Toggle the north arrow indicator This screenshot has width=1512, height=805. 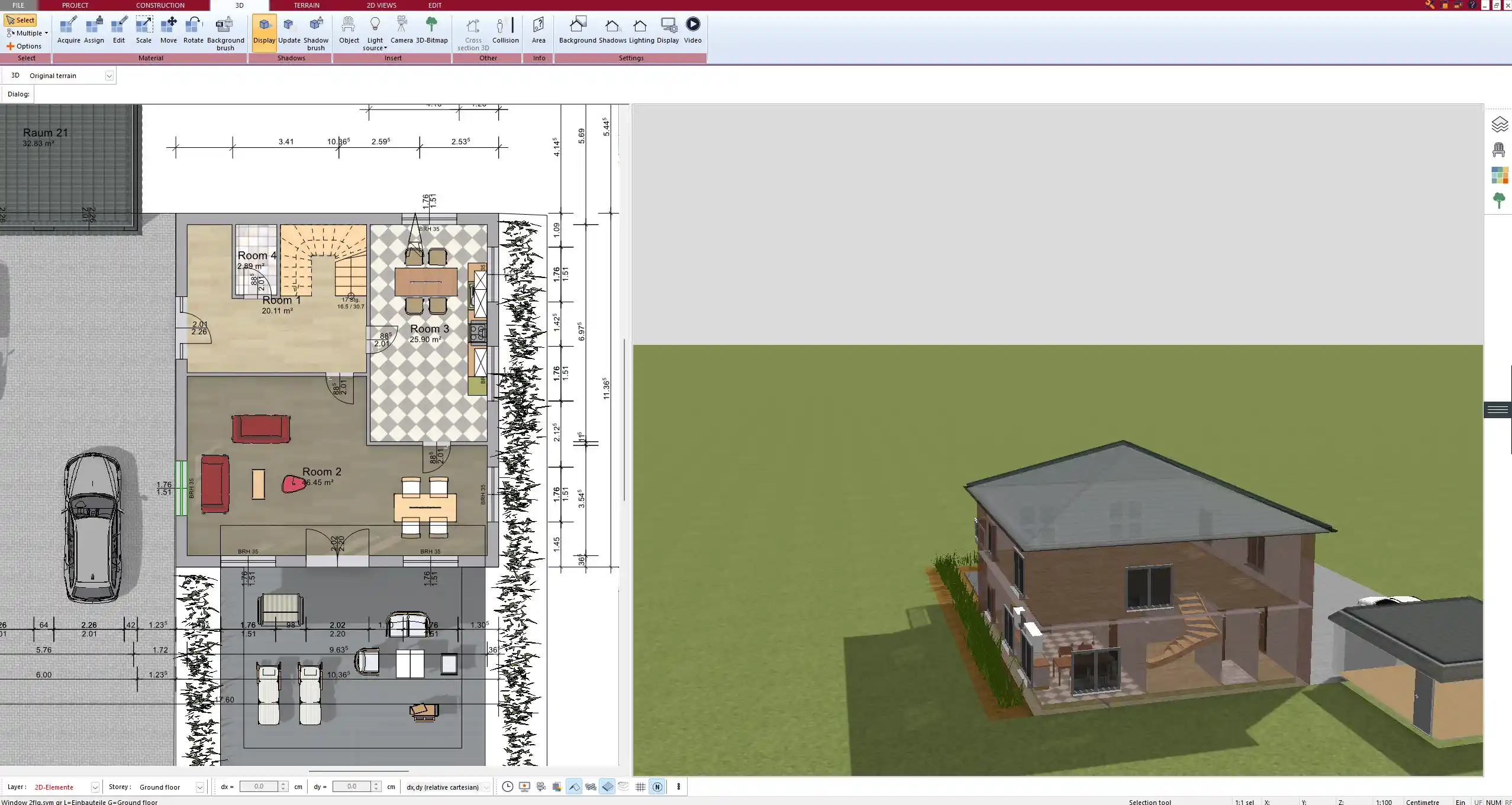[x=657, y=787]
